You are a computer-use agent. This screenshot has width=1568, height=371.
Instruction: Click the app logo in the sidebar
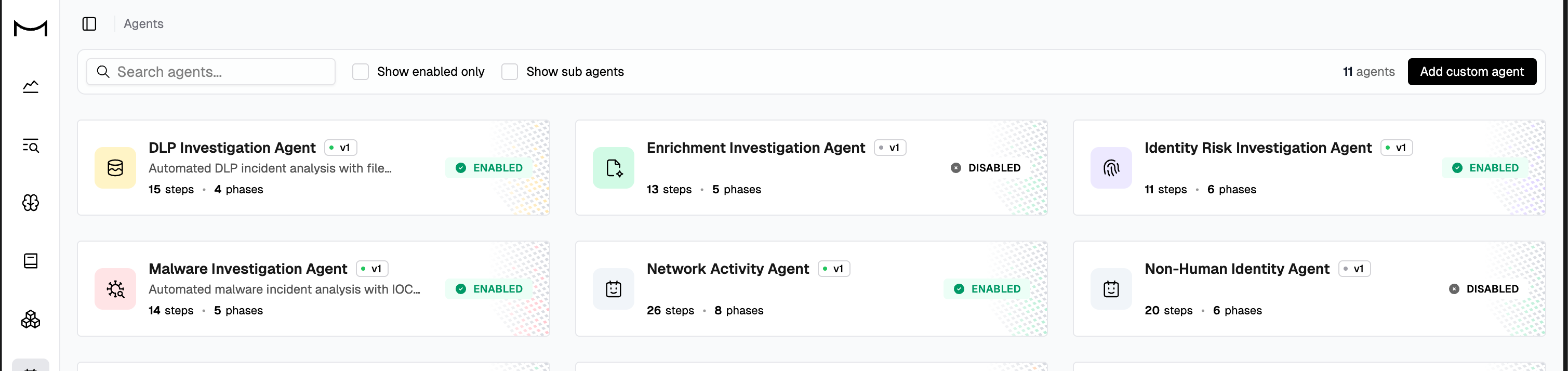tap(31, 29)
